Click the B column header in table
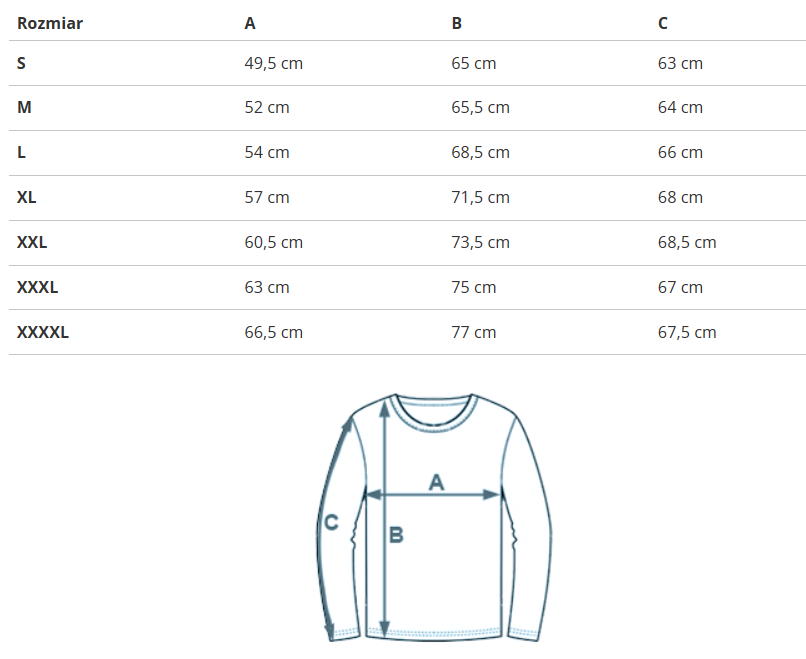806x659 pixels. [457, 23]
